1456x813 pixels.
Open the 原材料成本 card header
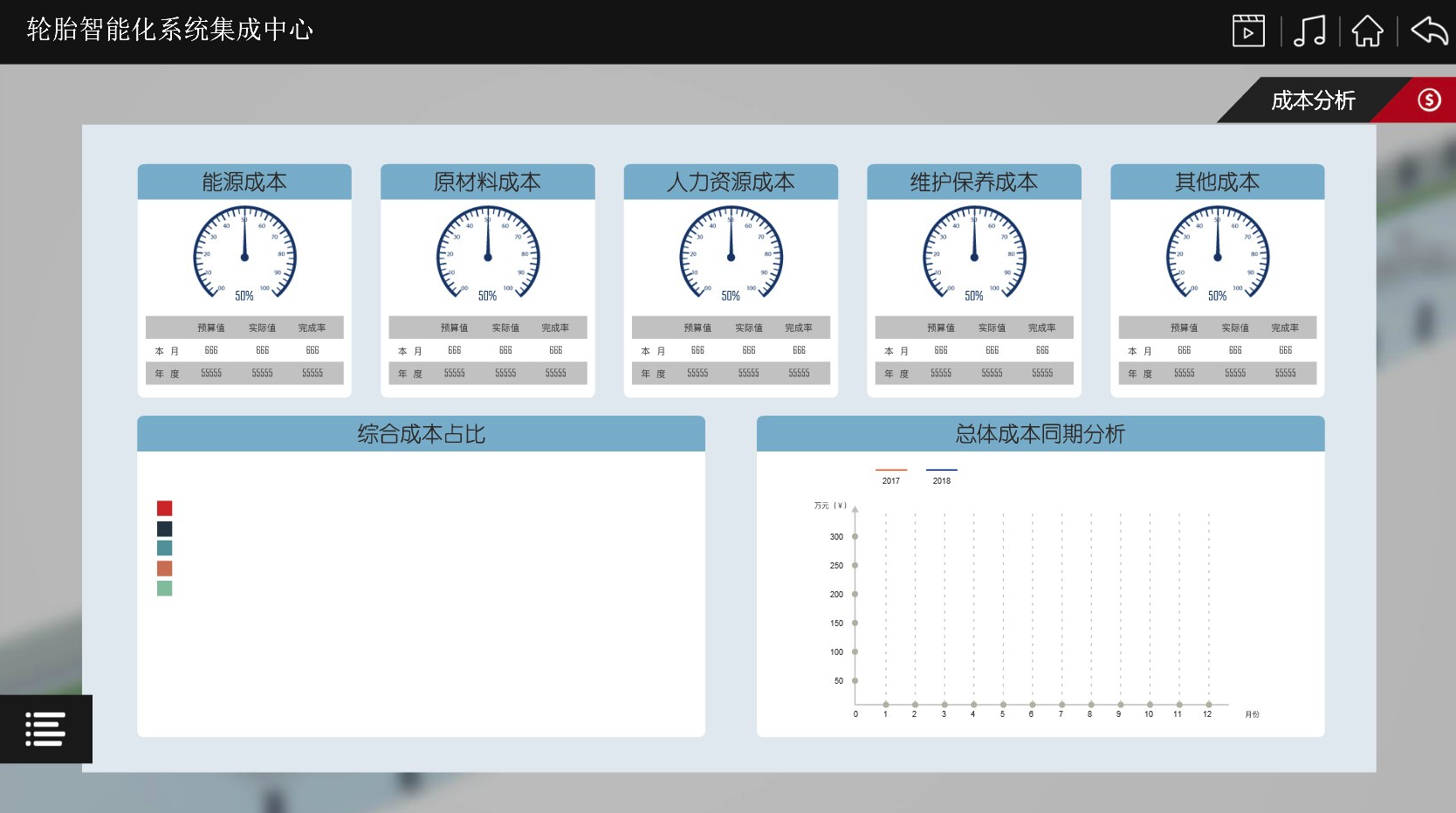(487, 182)
